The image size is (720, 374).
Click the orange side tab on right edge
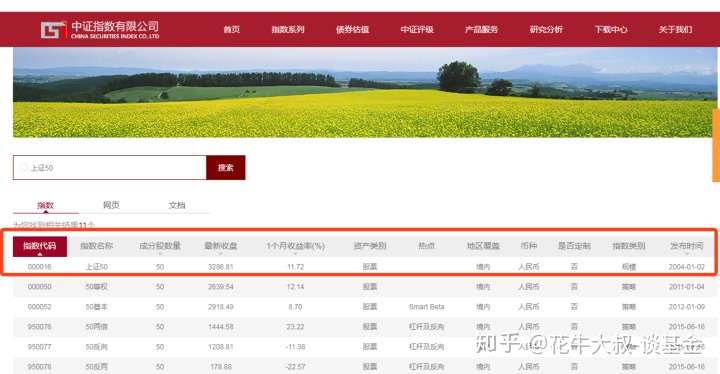(716, 145)
